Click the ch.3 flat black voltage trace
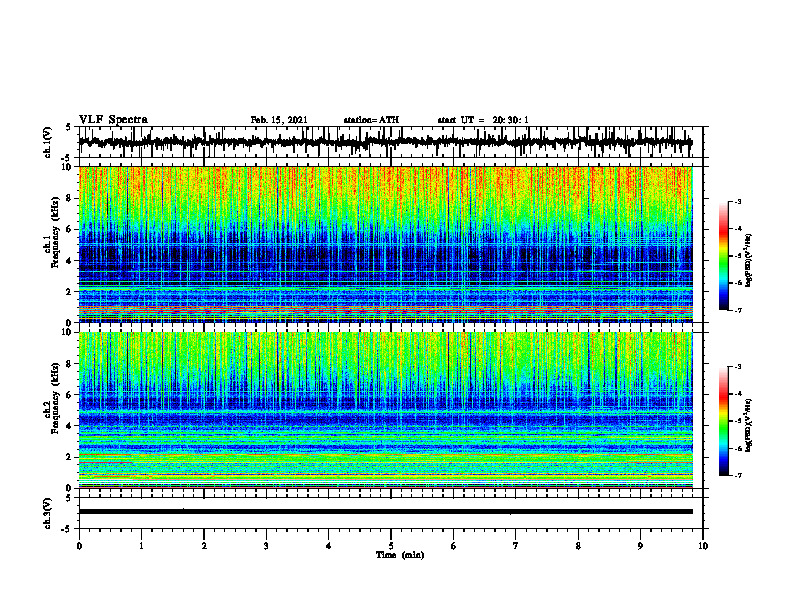The height and width of the screenshot is (612, 792). [x=385, y=512]
